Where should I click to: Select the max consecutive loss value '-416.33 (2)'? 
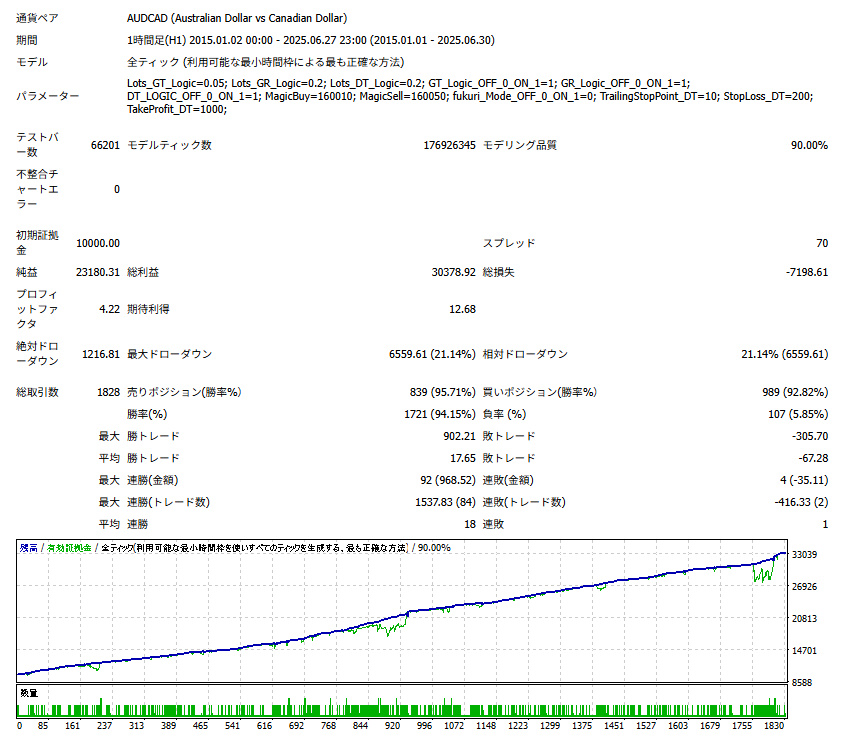(801, 503)
